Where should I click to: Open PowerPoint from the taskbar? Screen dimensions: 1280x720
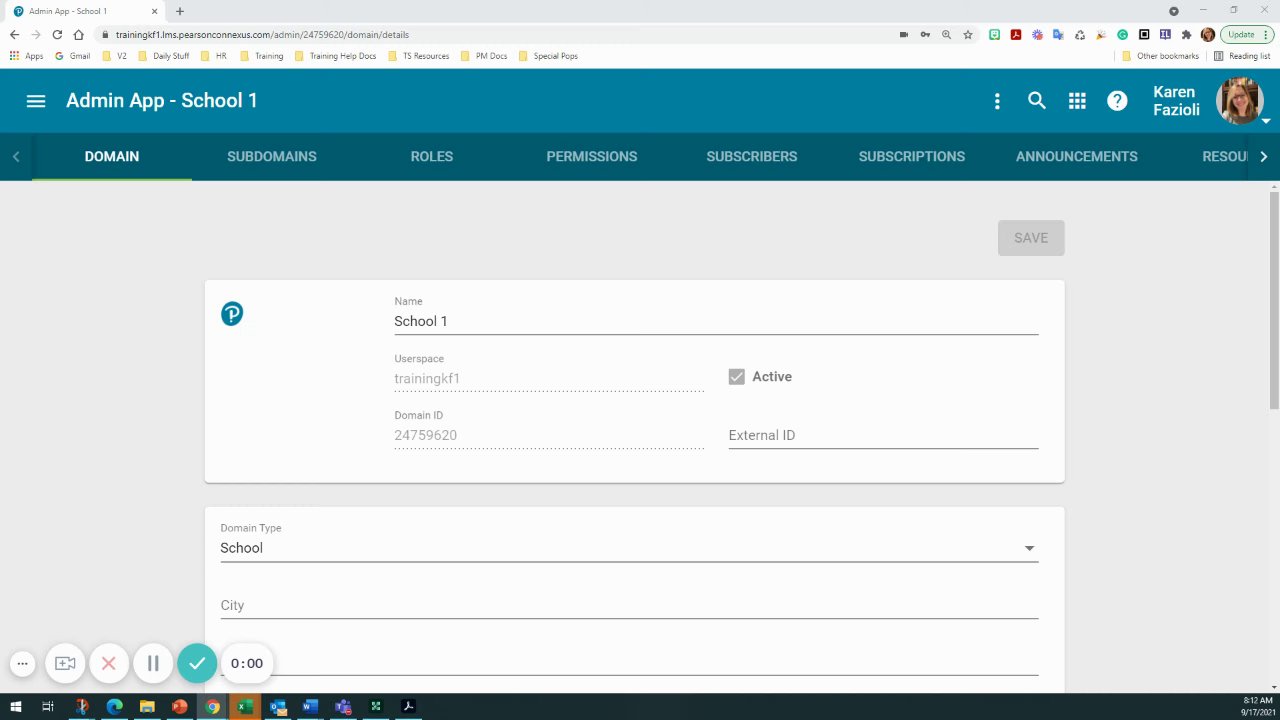(x=180, y=707)
